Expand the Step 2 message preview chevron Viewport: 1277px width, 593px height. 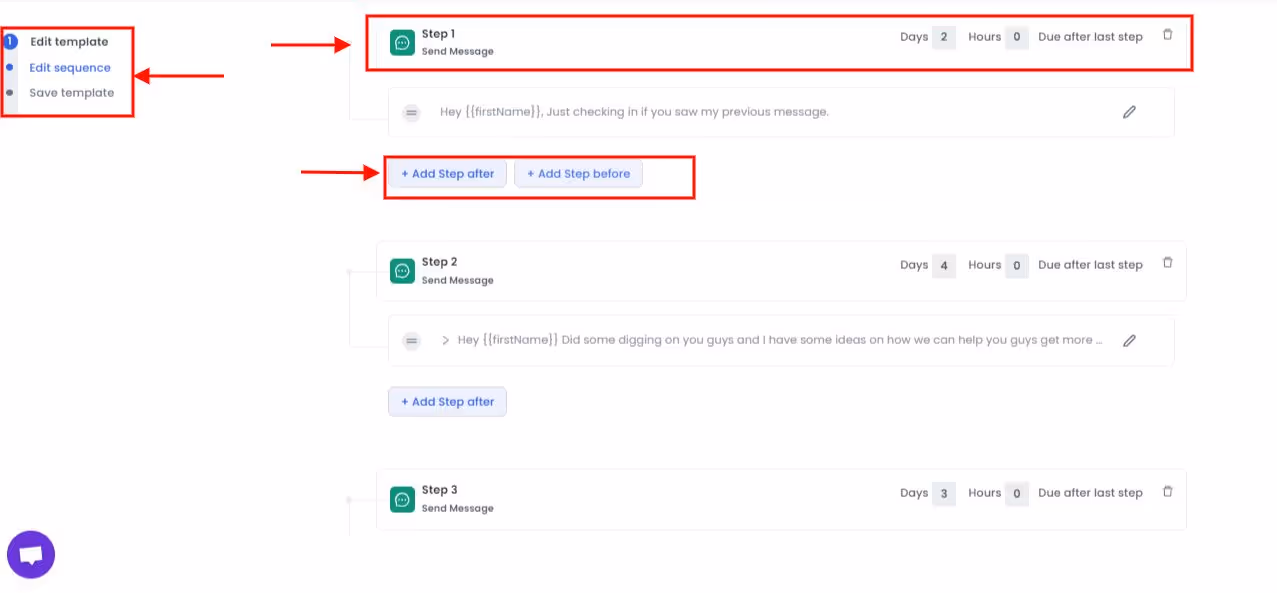point(445,340)
